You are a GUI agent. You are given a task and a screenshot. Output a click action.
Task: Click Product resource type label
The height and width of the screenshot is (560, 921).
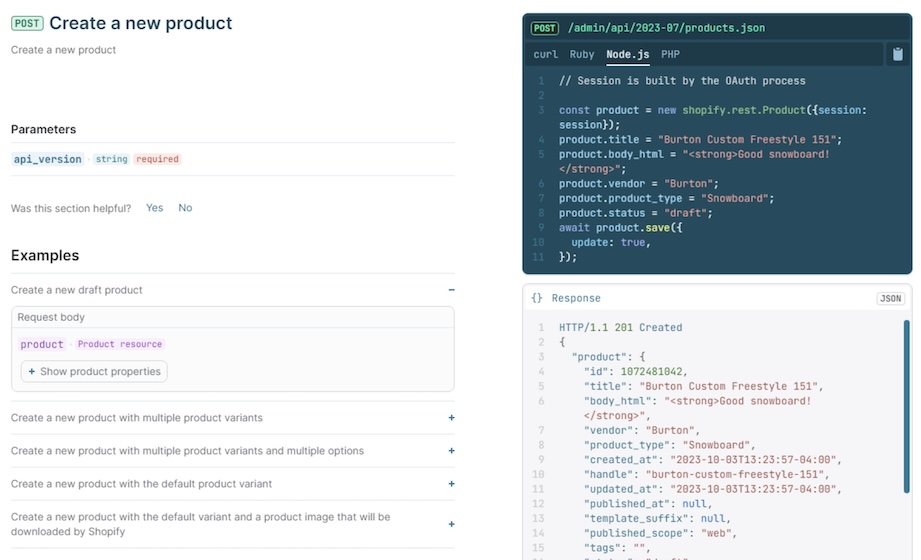(x=120, y=344)
